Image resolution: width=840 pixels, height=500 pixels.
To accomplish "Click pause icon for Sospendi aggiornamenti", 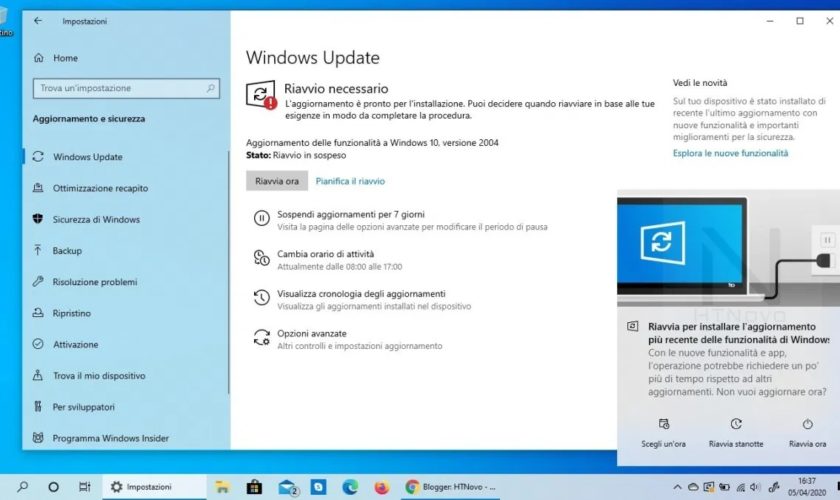I will tap(261, 218).
